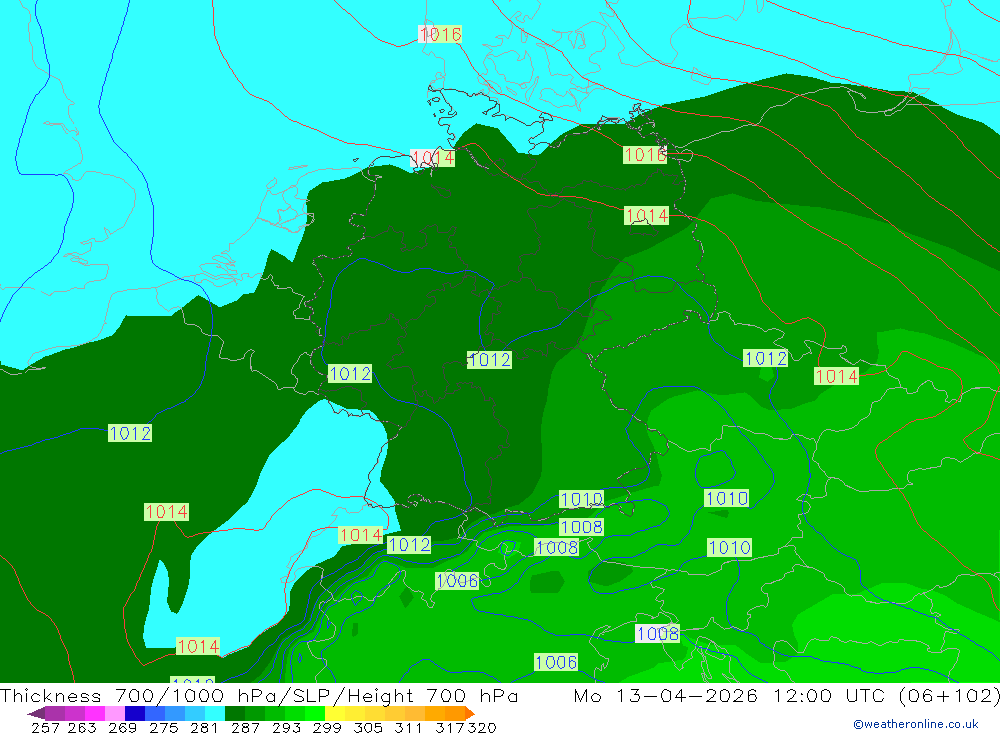1000x733 pixels.
Task: Click the legend value 281
Action: (204, 727)
